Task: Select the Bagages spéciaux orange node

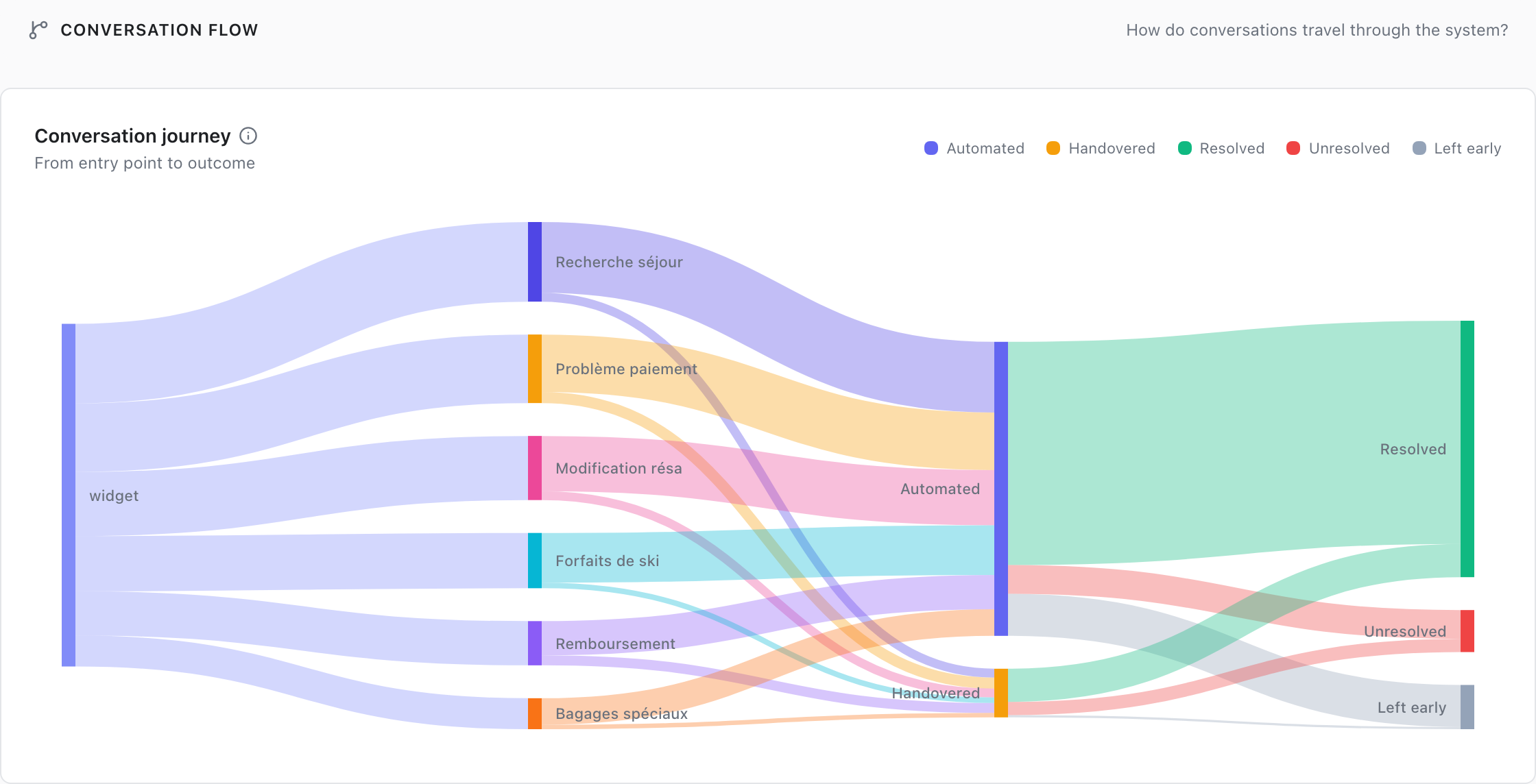Action: 535,713
